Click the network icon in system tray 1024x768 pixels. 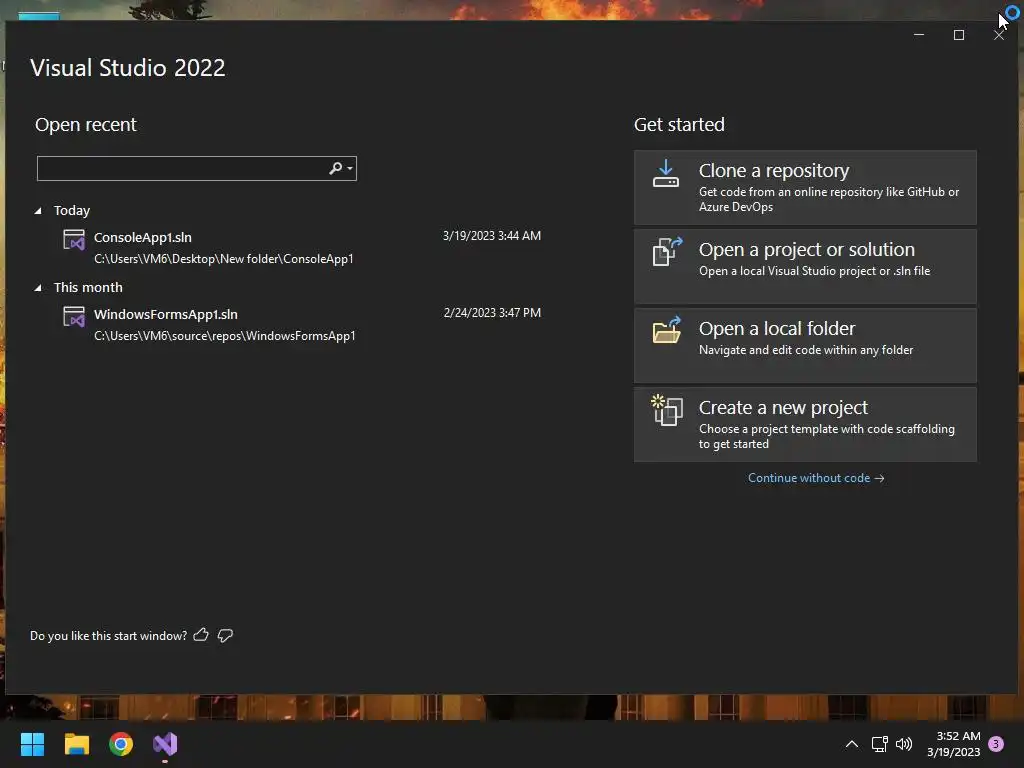(879, 744)
